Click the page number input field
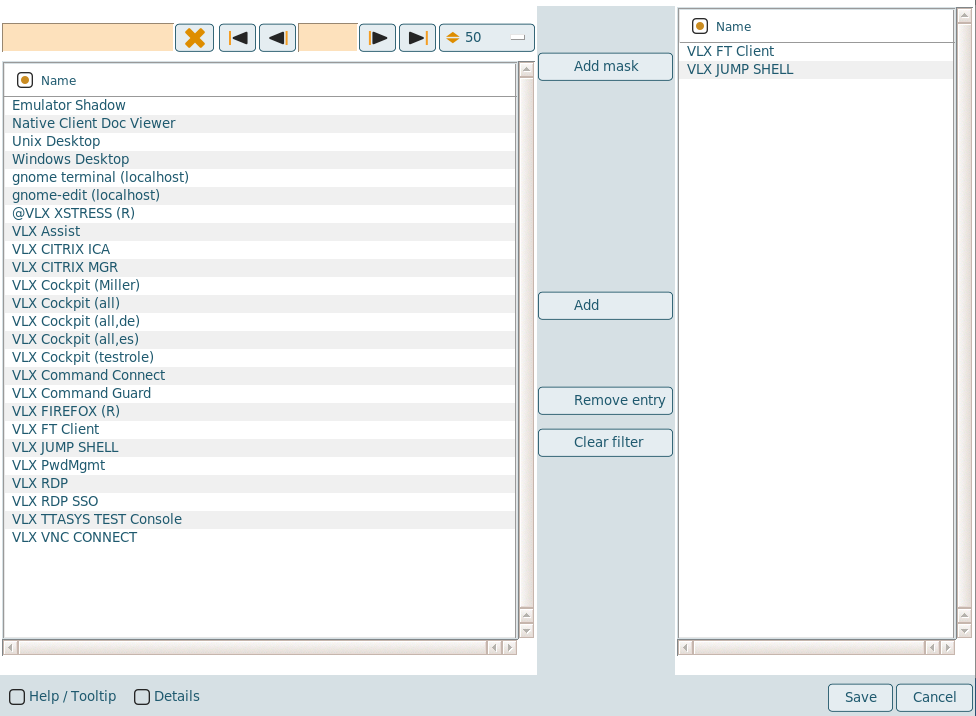This screenshot has width=976, height=716. click(x=327, y=38)
